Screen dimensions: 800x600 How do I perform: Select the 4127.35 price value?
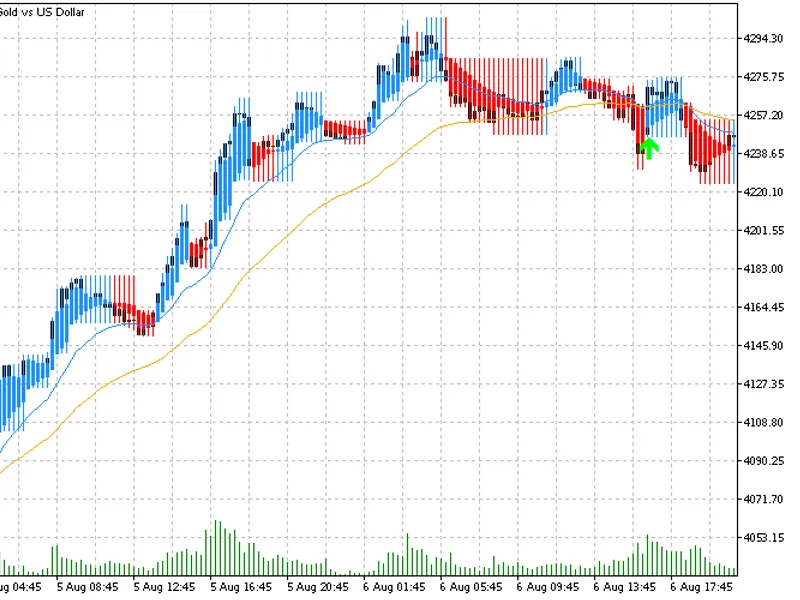click(x=763, y=384)
